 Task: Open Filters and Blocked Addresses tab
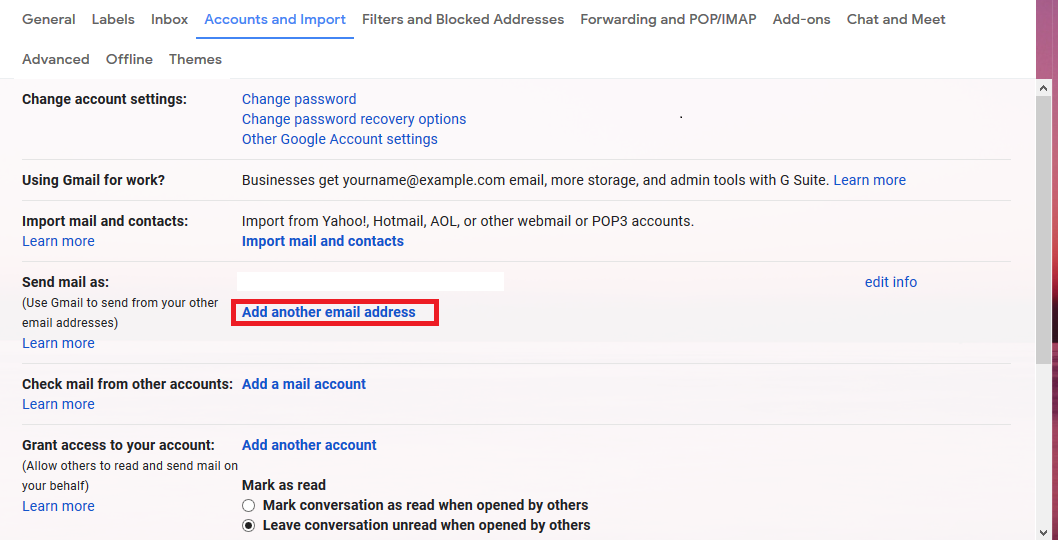[463, 19]
